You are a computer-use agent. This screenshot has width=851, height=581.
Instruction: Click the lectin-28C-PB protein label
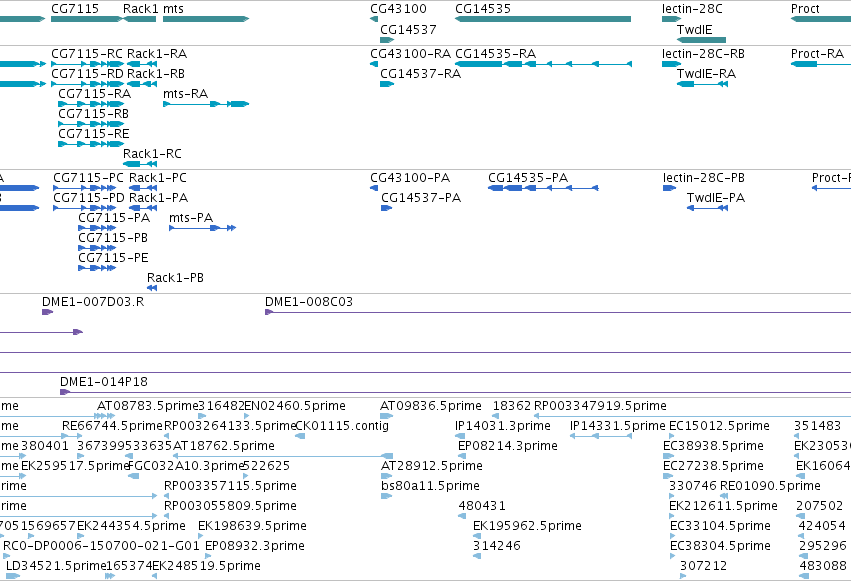[704, 178]
